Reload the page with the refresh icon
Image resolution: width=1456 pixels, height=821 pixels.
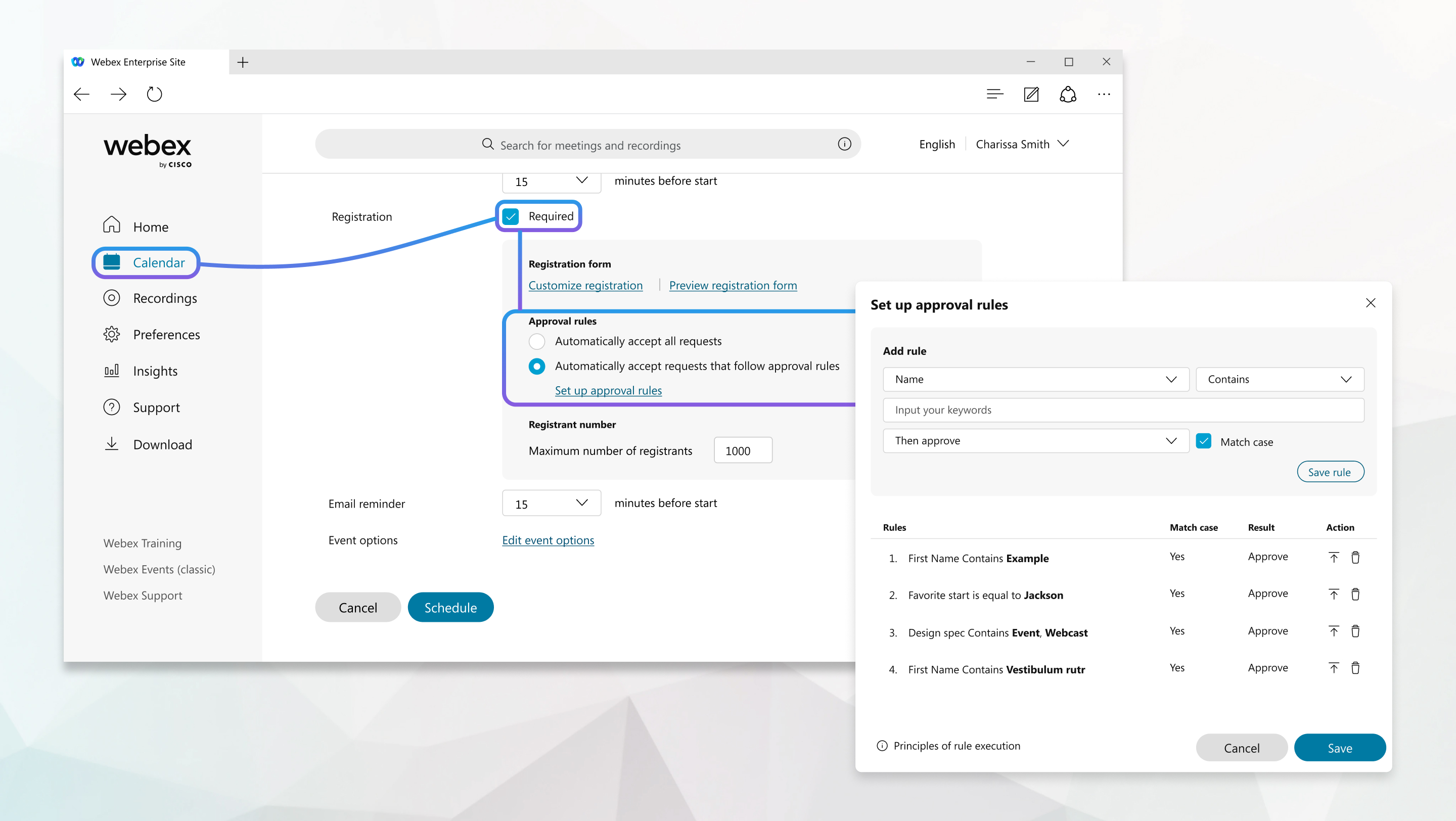coord(154,94)
